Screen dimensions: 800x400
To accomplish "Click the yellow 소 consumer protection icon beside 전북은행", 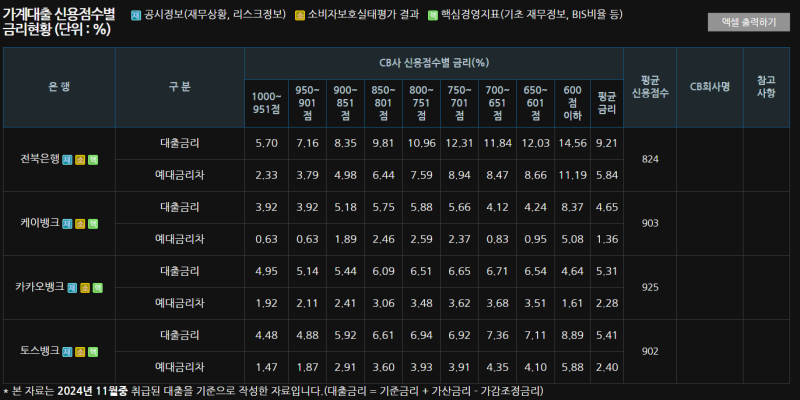I will [x=80, y=159].
